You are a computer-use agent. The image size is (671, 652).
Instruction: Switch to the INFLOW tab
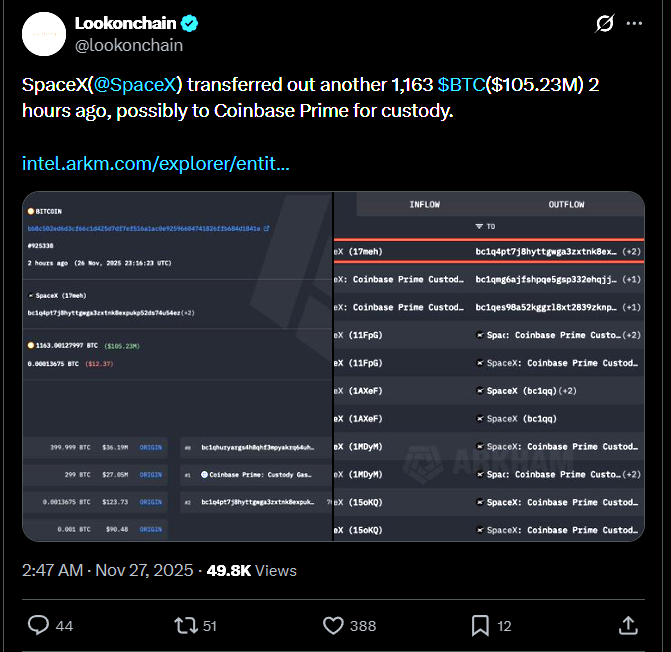(424, 205)
